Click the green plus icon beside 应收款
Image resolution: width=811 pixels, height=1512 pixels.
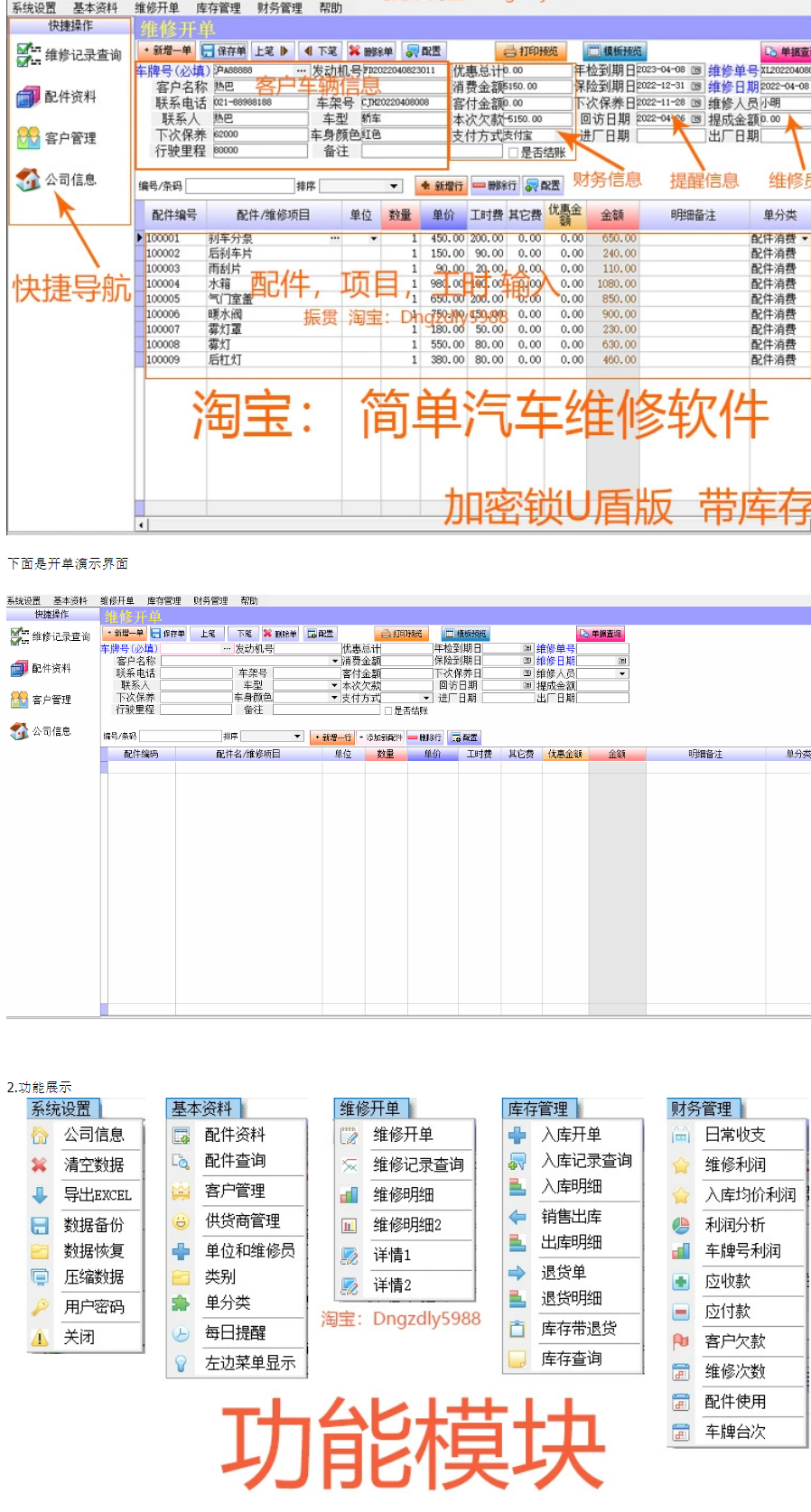point(681,1282)
